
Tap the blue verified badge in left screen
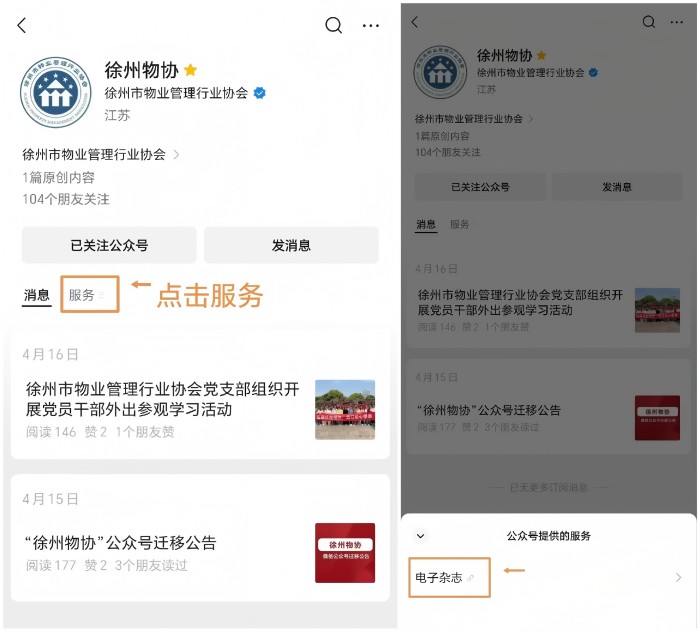(259, 93)
